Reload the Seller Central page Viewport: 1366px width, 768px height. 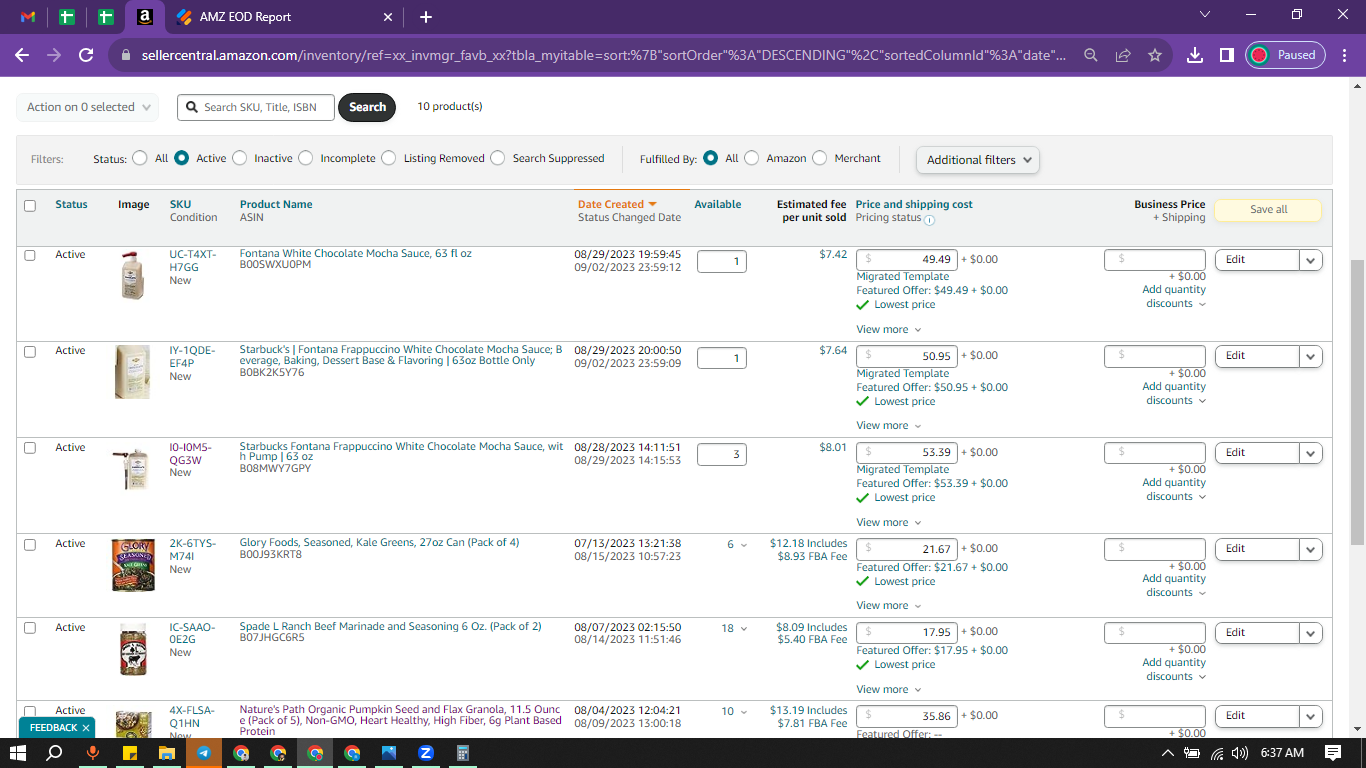pyautogui.click(x=86, y=55)
